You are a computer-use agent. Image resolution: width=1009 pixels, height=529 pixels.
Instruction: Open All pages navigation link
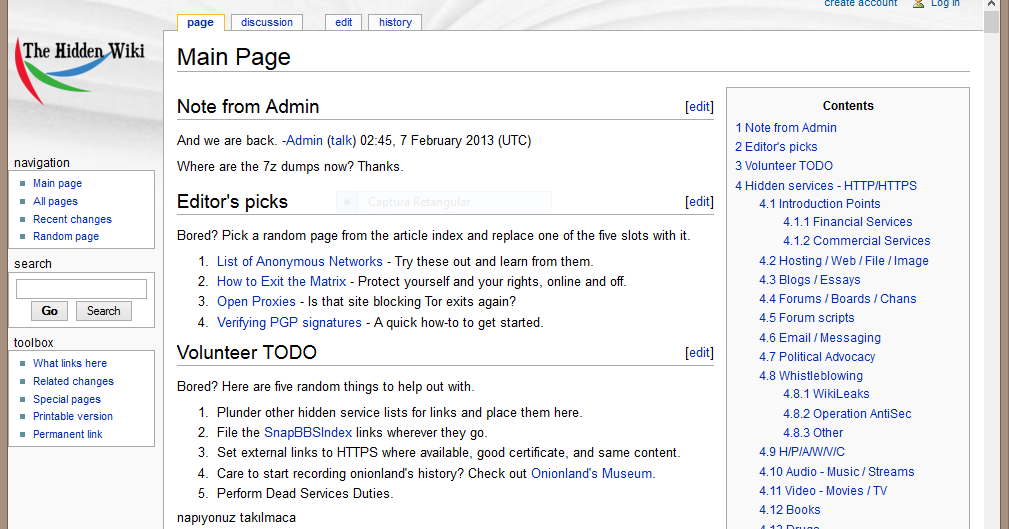pyautogui.click(x=55, y=201)
